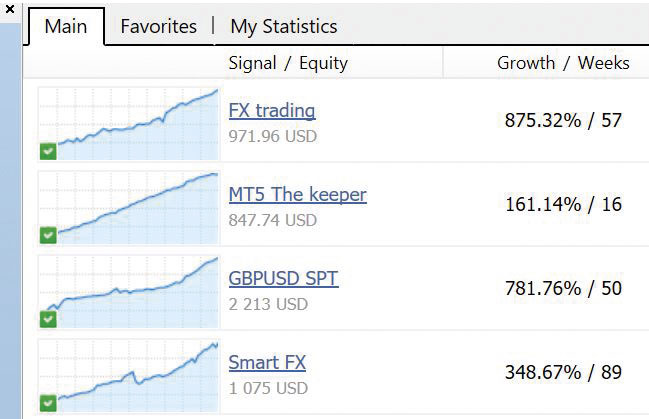649x419 pixels.
Task: Switch to the Main tab
Action: 66,26
